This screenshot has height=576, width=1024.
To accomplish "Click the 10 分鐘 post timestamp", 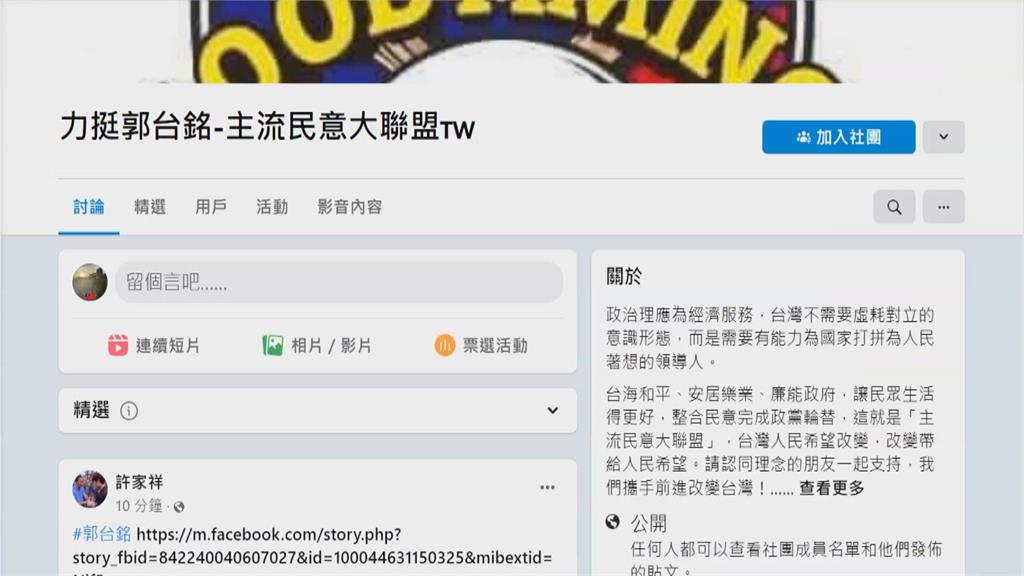I will point(139,505).
